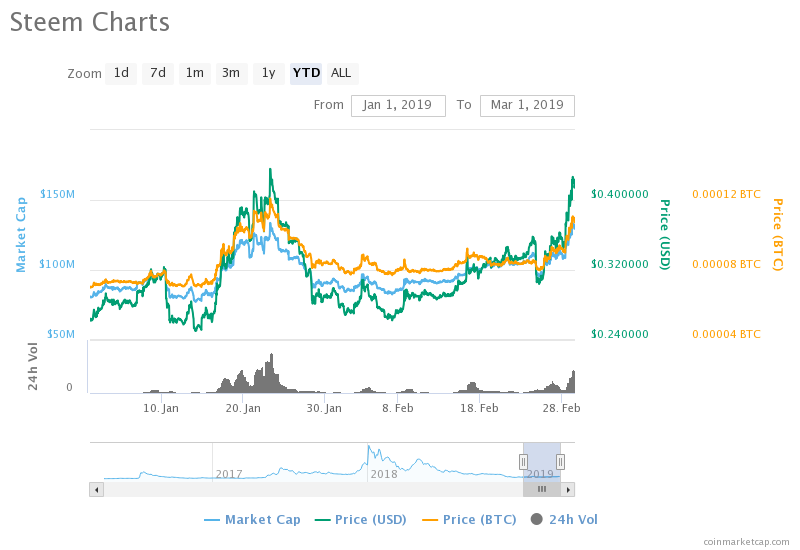This screenshot has width=800, height=550.
Task: Click the $0.320000 axis value
Action: [620, 264]
